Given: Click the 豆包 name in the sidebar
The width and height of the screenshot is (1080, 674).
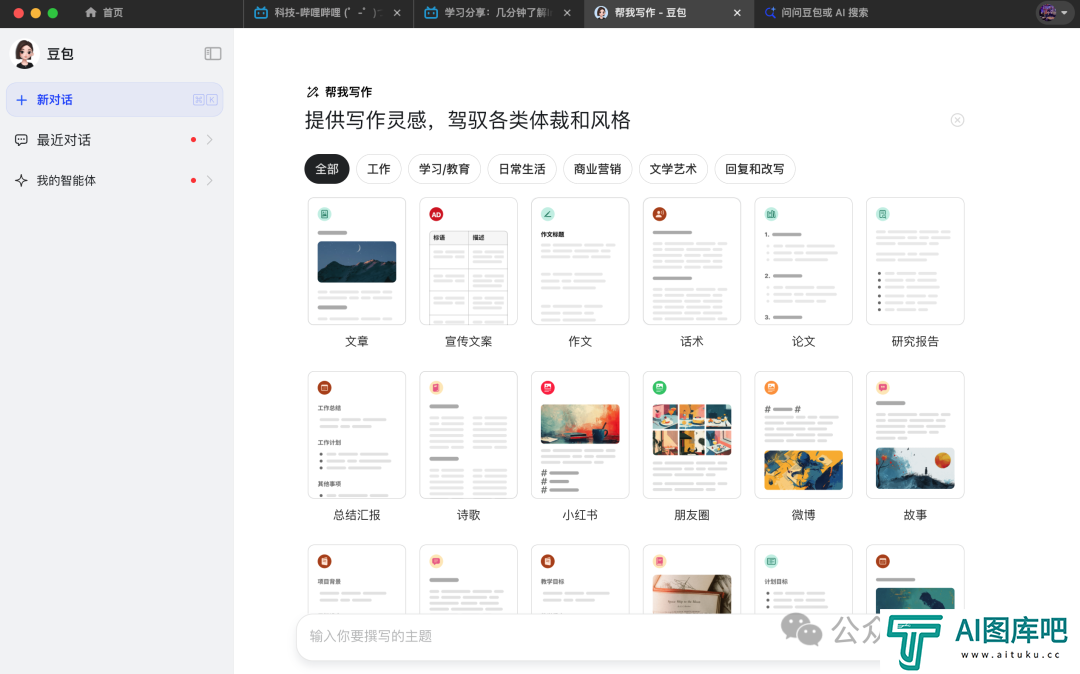Looking at the screenshot, I should [x=60, y=54].
